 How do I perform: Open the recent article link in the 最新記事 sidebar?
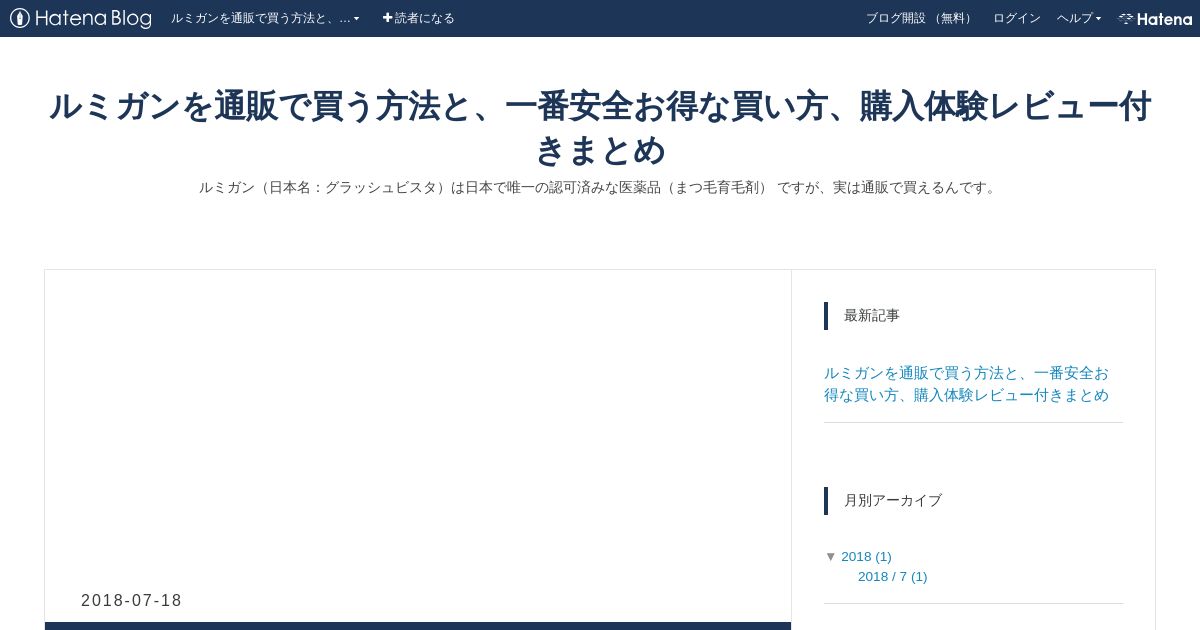[x=966, y=384]
